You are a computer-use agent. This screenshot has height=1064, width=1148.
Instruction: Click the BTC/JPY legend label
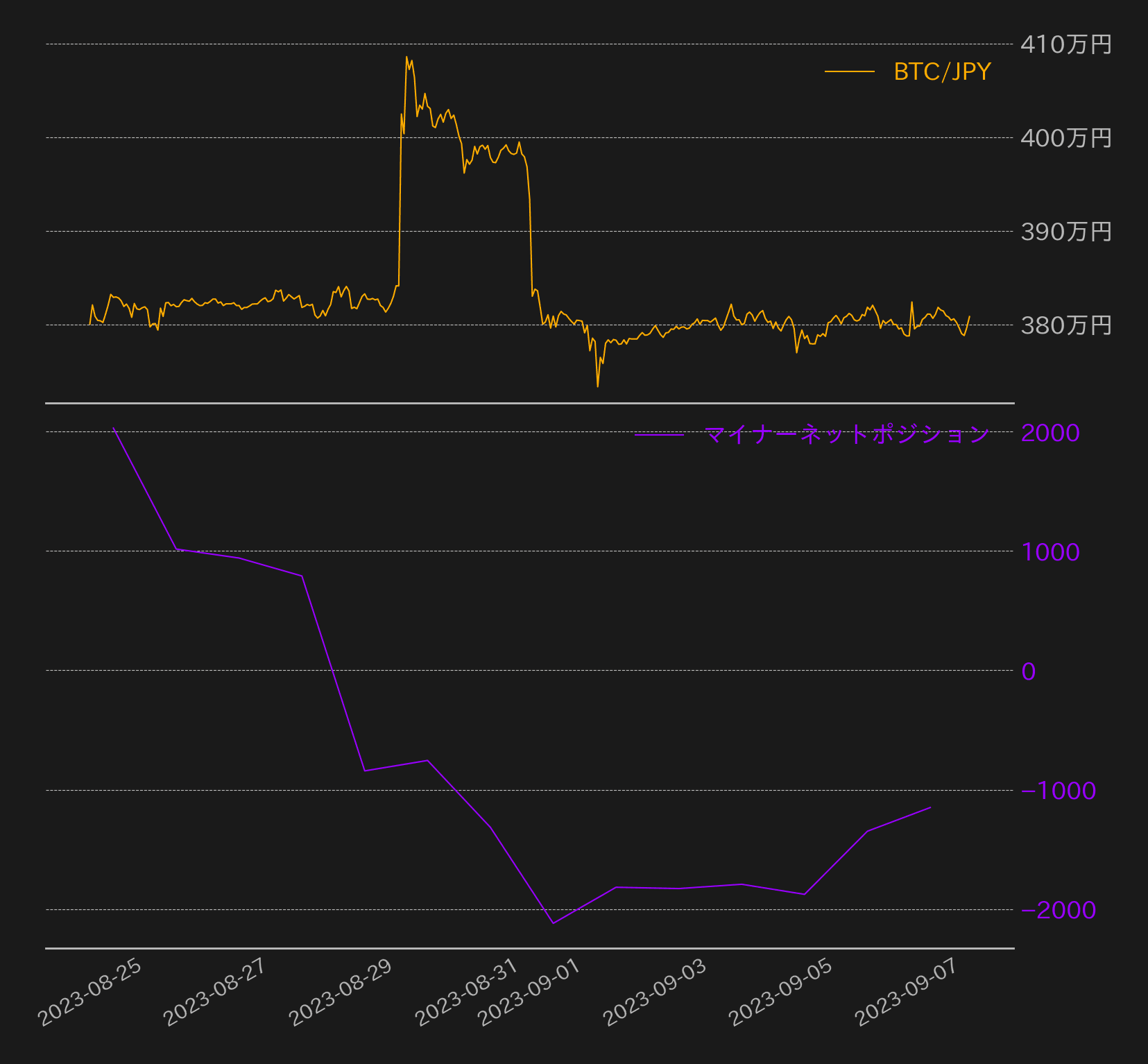tap(942, 71)
